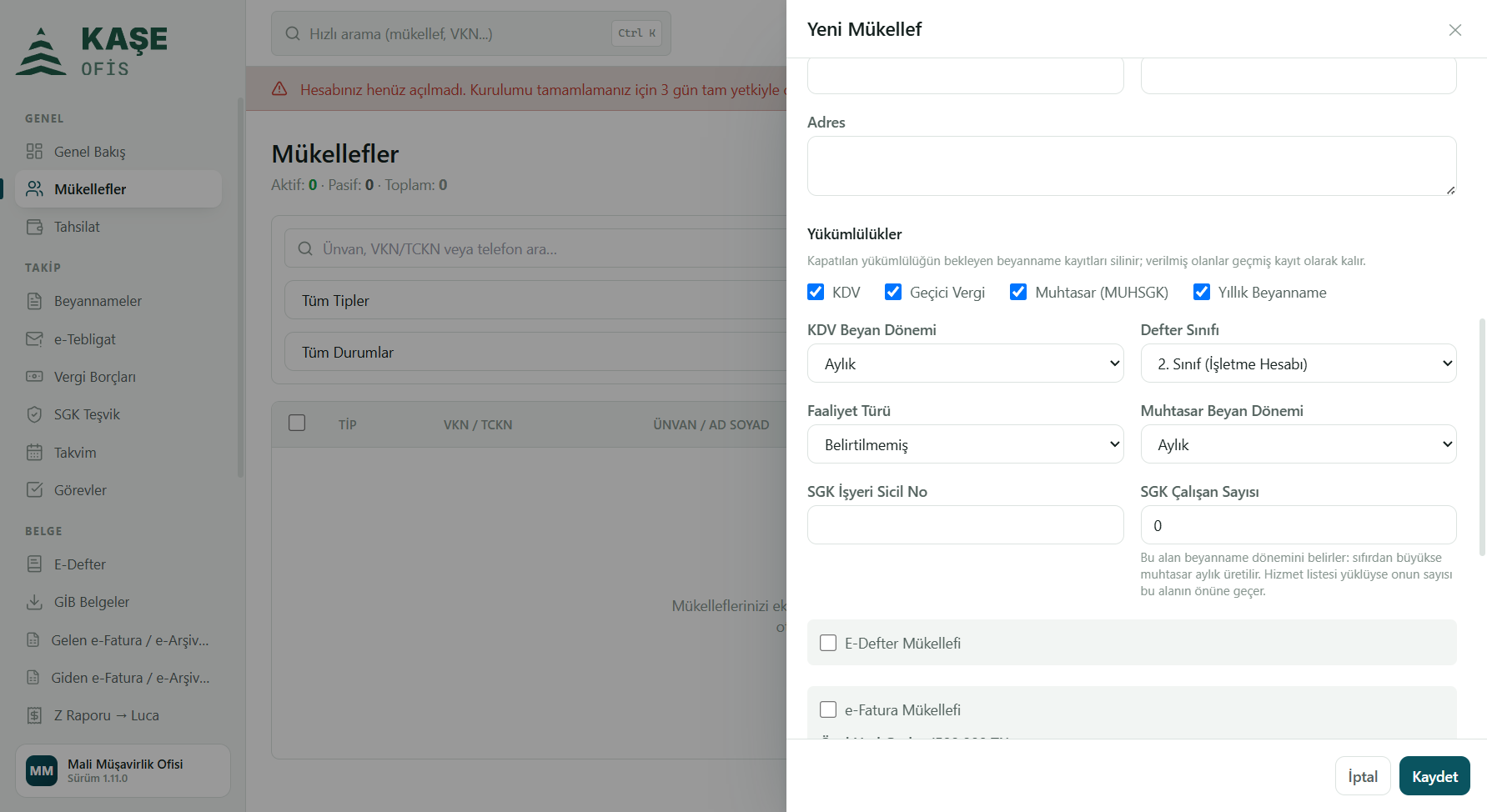The width and height of the screenshot is (1487, 812).
Task: Click the Tahsilat wallet icon
Action: click(x=34, y=227)
